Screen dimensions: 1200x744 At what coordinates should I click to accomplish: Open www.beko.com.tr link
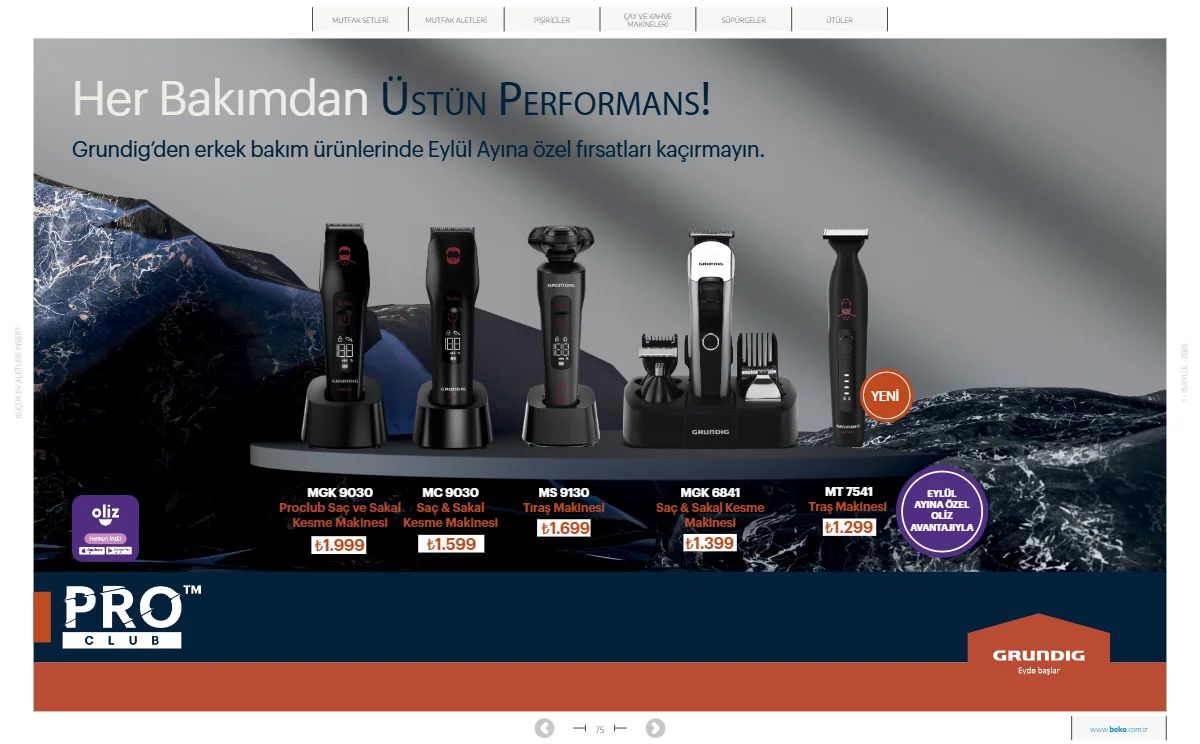click(1119, 729)
